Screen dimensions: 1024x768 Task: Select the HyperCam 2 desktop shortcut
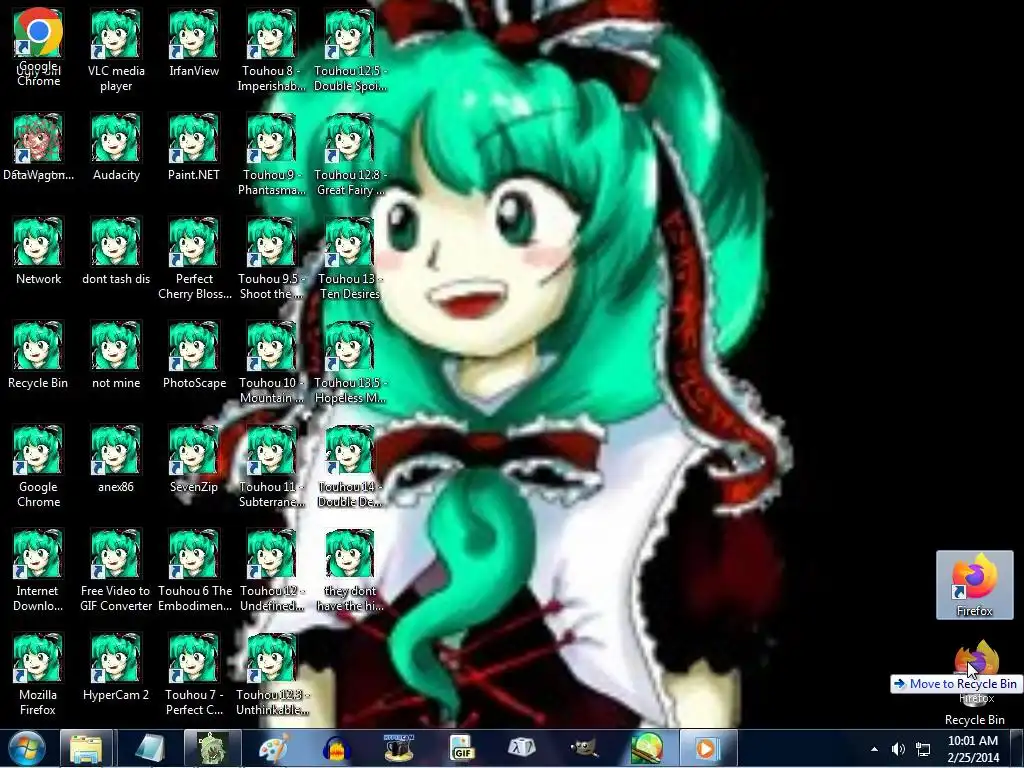coord(116,667)
